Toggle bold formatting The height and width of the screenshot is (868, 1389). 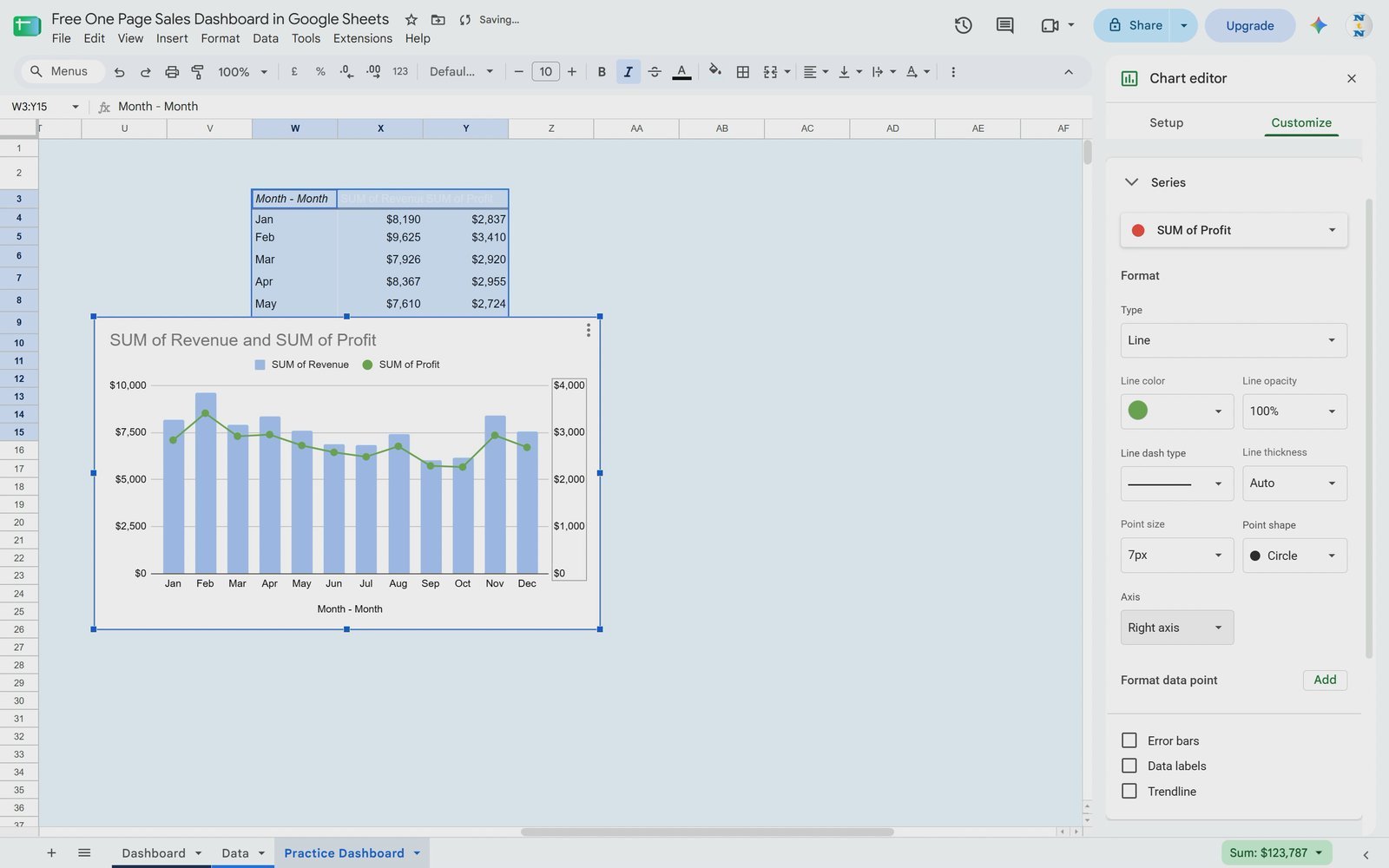pos(602,72)
